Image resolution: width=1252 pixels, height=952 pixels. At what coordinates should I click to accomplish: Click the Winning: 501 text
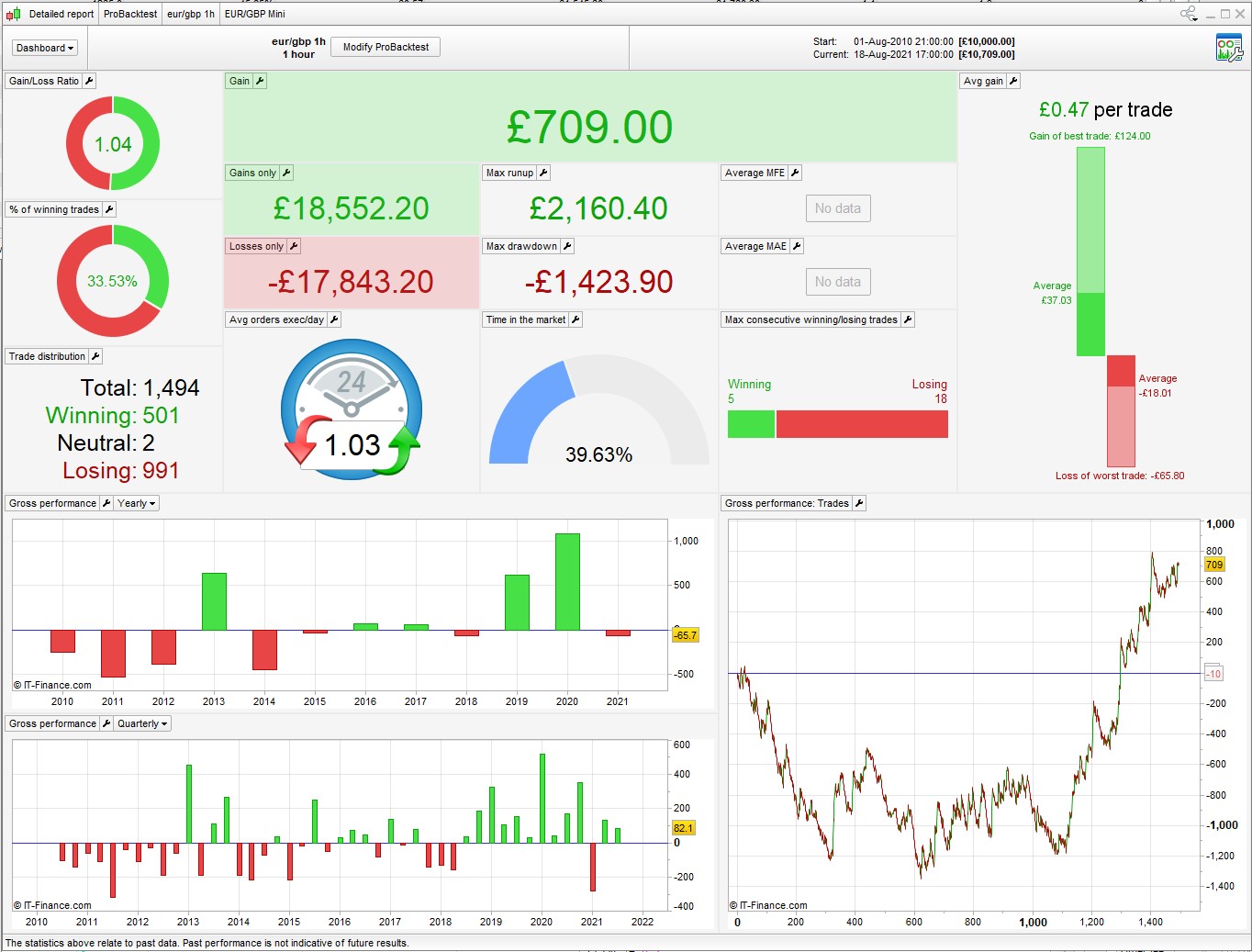pos(112,416)
